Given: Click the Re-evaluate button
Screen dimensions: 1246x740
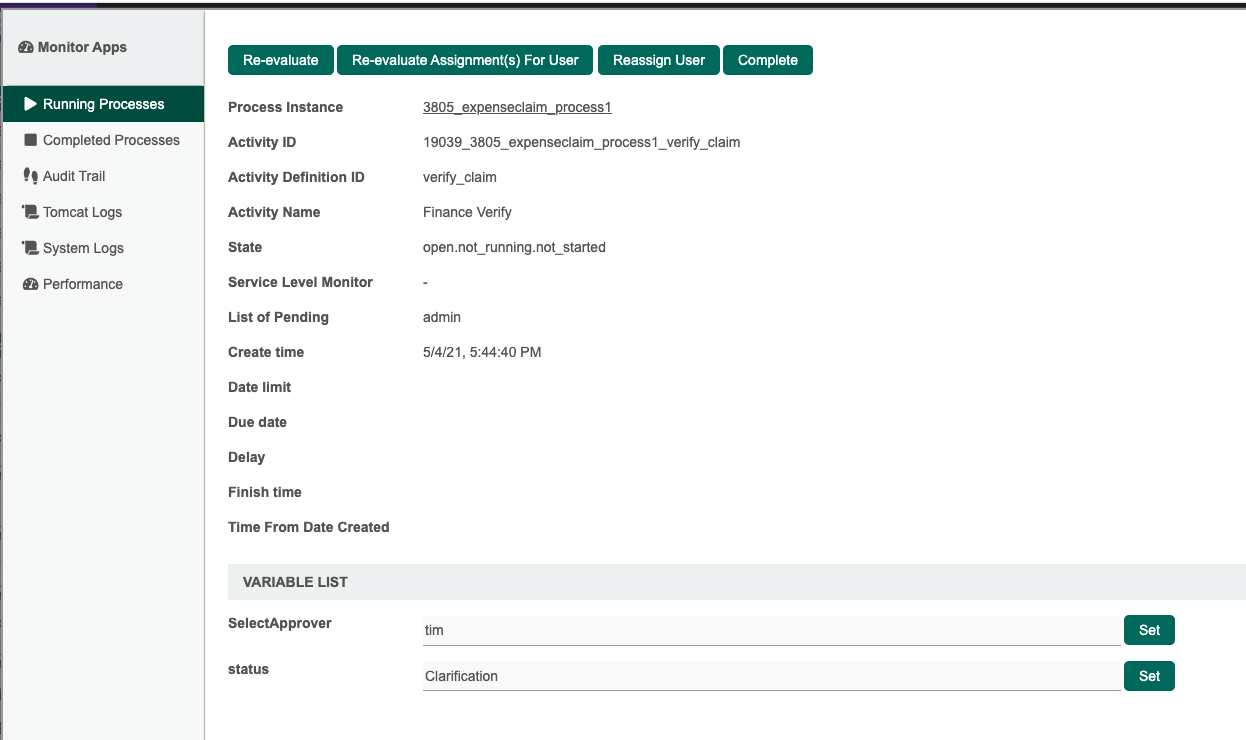Looking at the screenshot, I should (281, 60).
